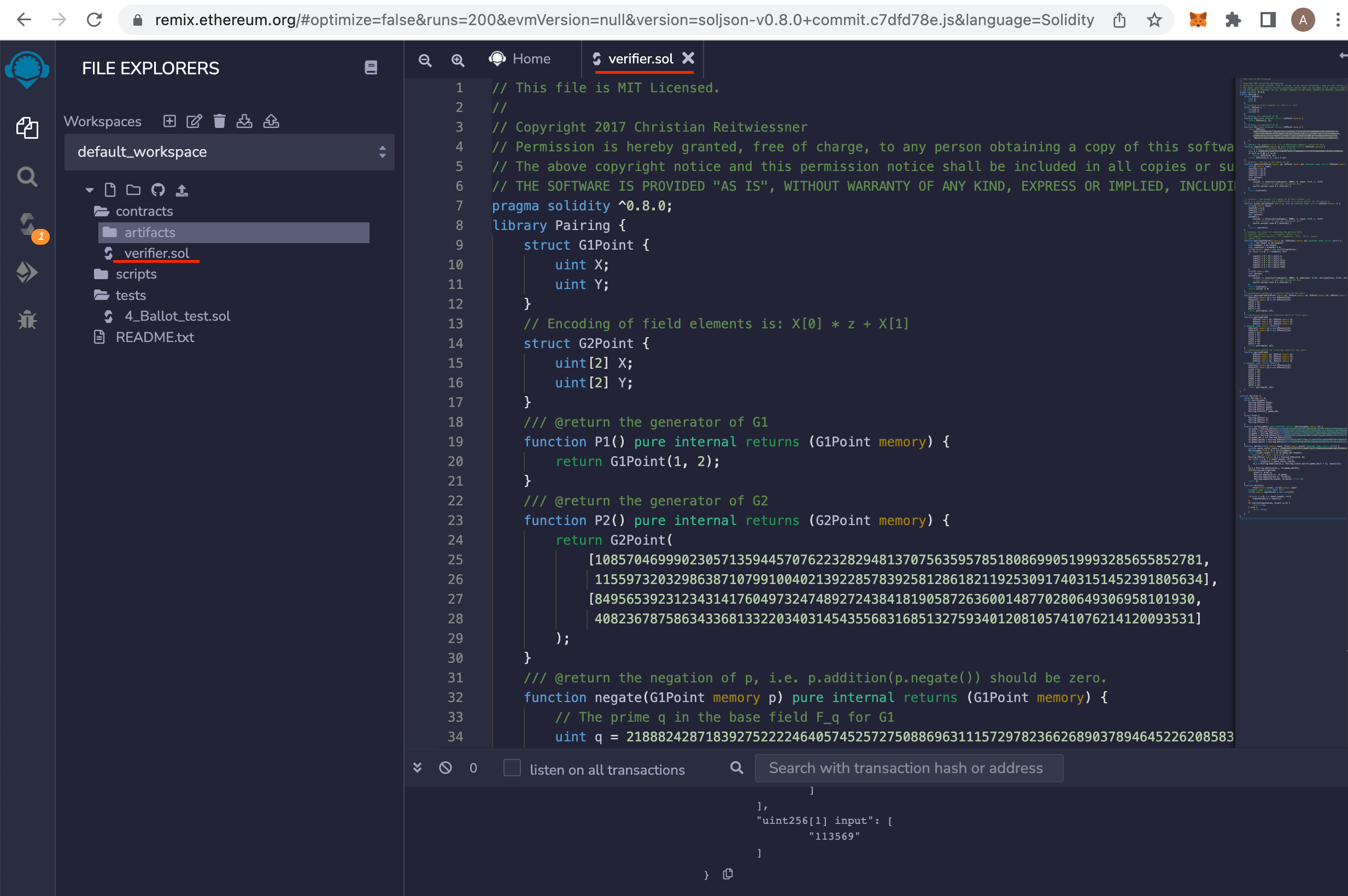Rename workspace using the edit icon

(x=195, y=121)
